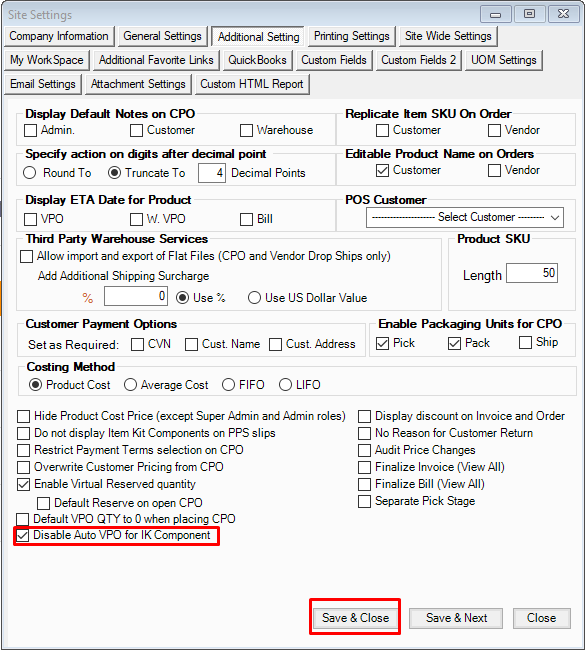Uncheck Disable Auto VPO for IK Component
This screenshot has width=587, height=650.
click(x=23, y=536)
